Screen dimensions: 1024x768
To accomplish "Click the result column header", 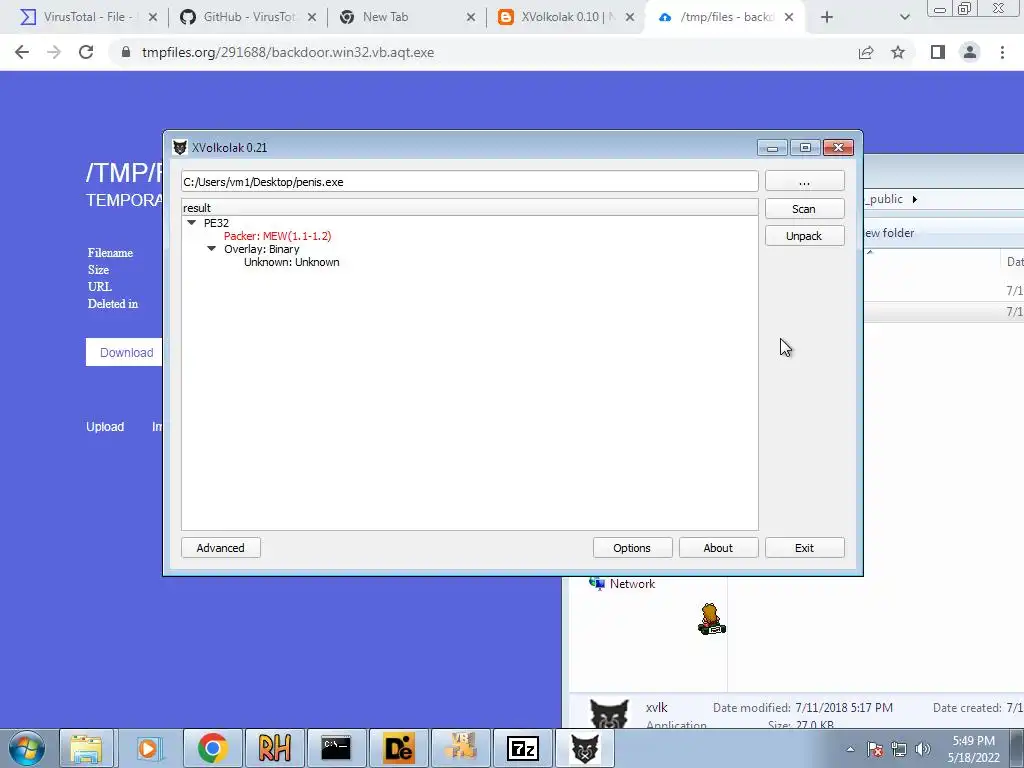I will pyautogui.click(x=470, y=208).
